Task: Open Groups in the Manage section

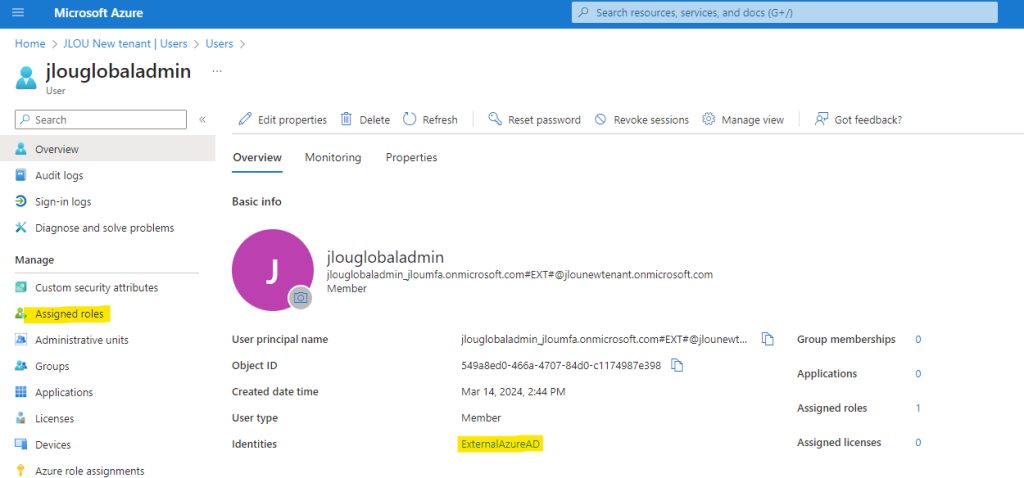Action: point(52,366)
